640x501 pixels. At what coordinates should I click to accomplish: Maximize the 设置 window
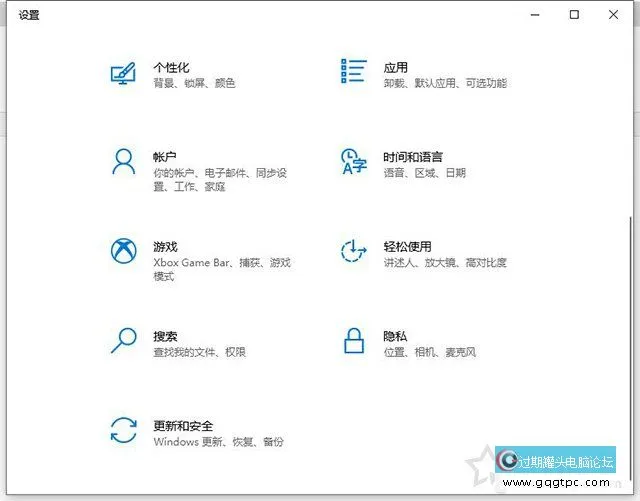pyautogui.click(x=574, y=15)
